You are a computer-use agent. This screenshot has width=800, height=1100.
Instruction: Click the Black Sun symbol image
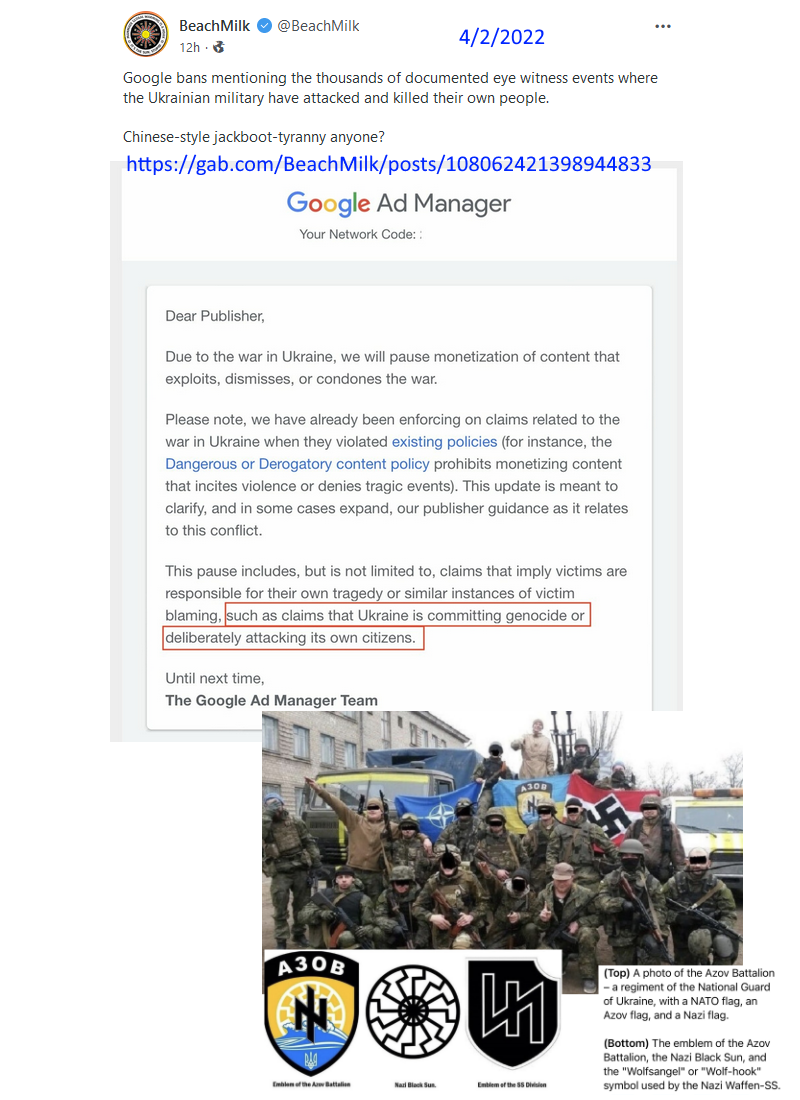click(413, 1012)
